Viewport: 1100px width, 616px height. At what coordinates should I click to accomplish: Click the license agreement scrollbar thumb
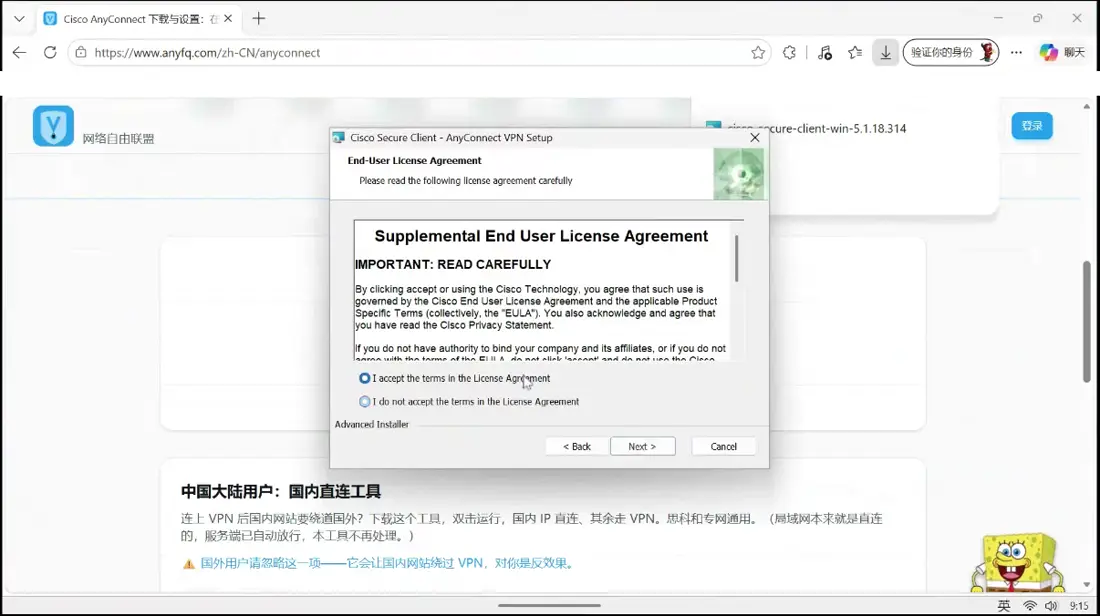click(x=737, y=258)
